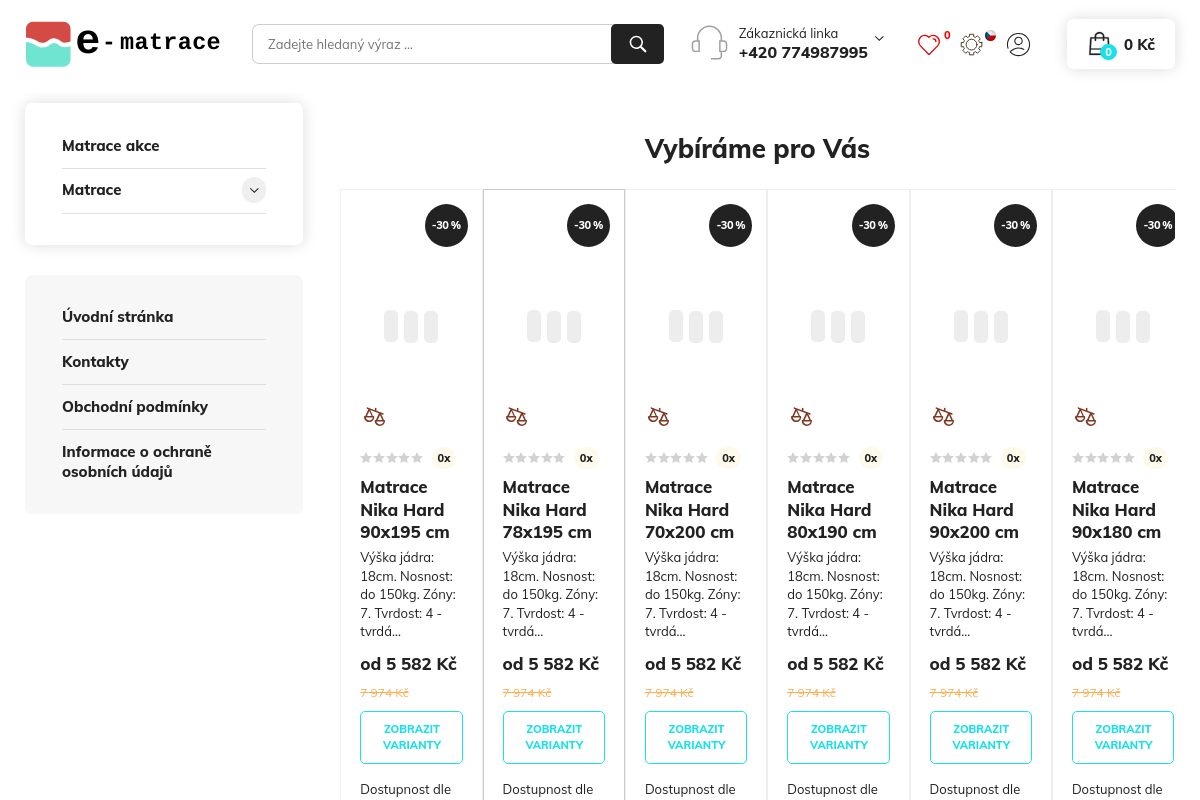Open the shopping cart showing 0 Kč
This screenshot has height=800, width=1200.
(x=1121, y=44)
